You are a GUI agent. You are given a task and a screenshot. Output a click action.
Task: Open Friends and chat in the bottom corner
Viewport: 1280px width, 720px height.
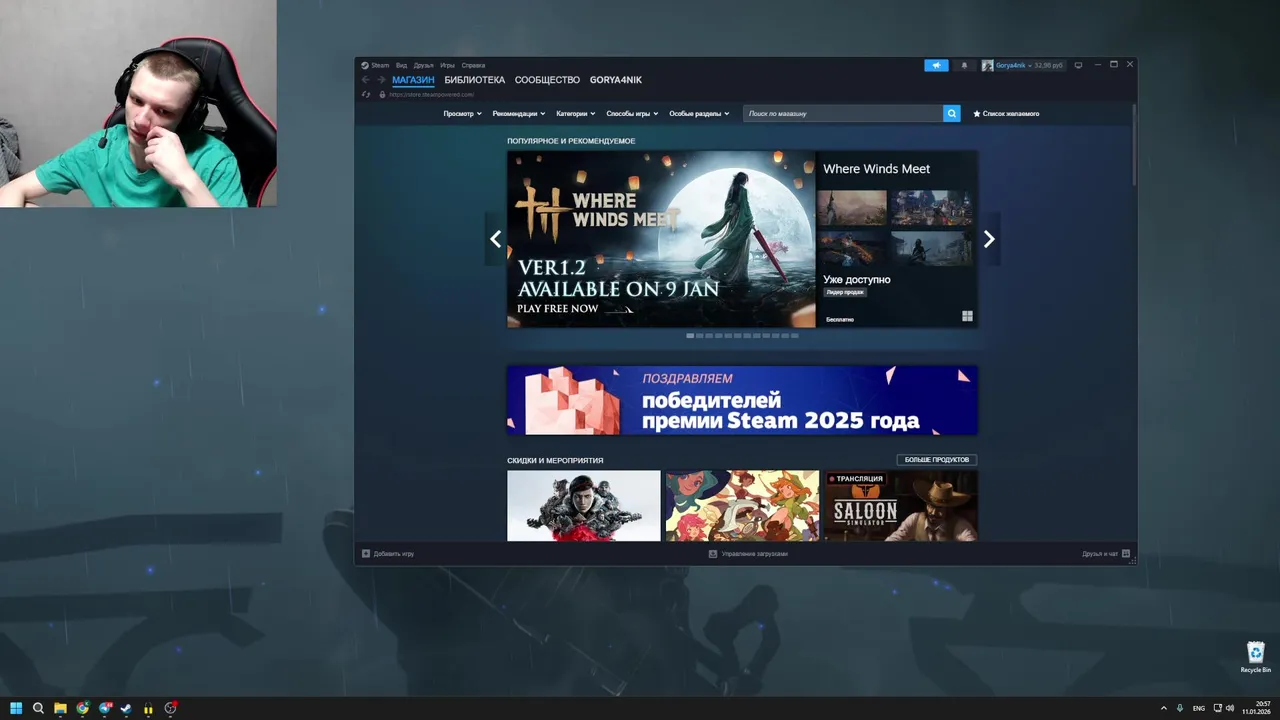coord(1106,553)
